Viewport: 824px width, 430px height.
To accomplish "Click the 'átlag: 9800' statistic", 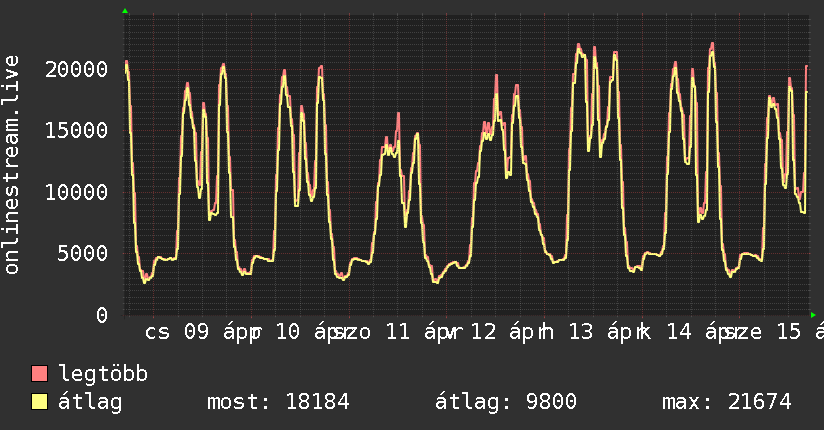I will [x=506, y=402].
